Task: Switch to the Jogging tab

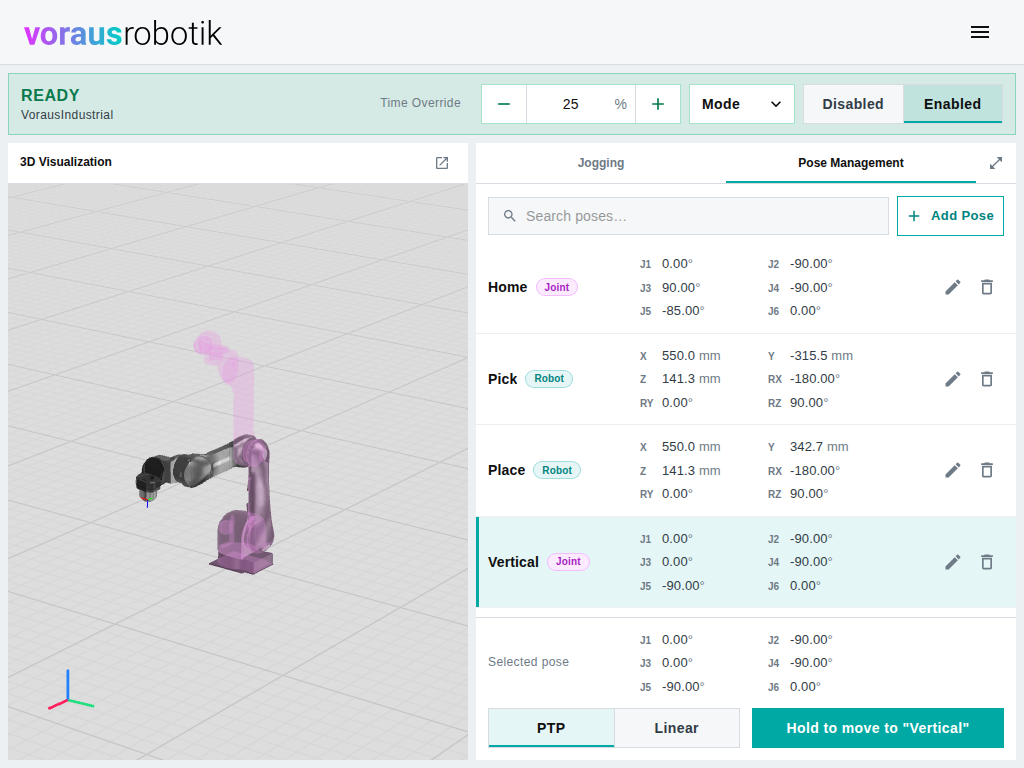Action: [x=601, y=163]
